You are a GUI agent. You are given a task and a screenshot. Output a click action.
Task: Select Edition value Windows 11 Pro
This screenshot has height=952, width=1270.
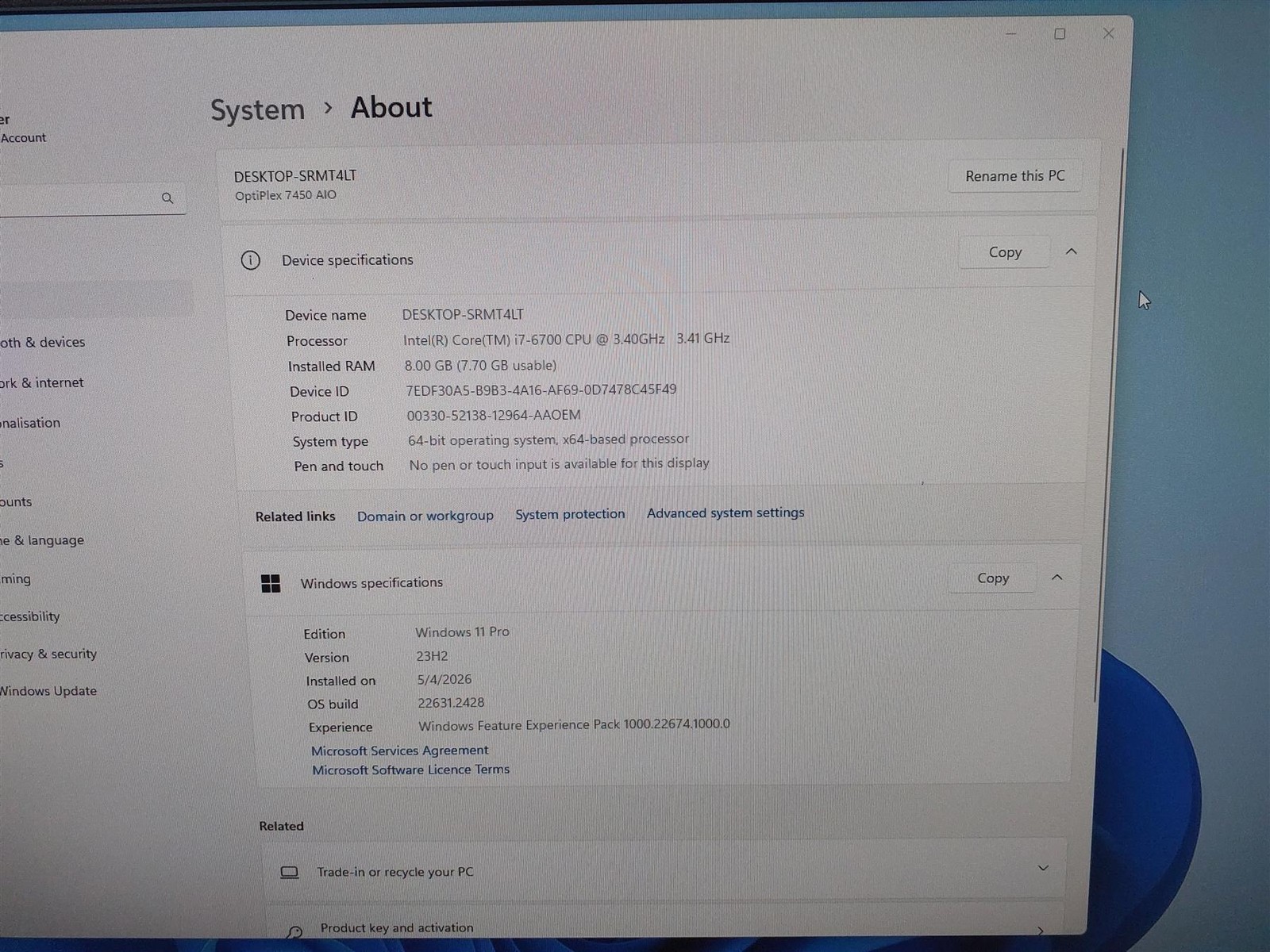point(463,632)
